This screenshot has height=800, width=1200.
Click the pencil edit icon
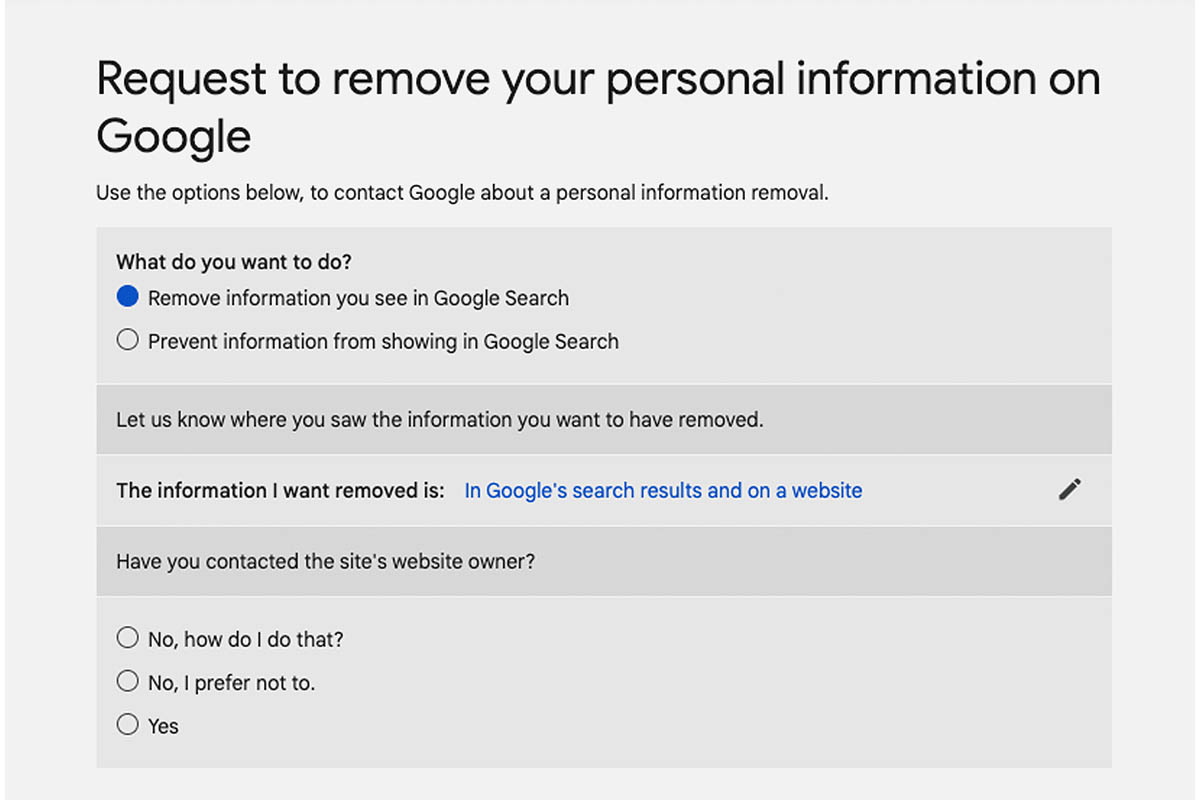coord(1070,490)
